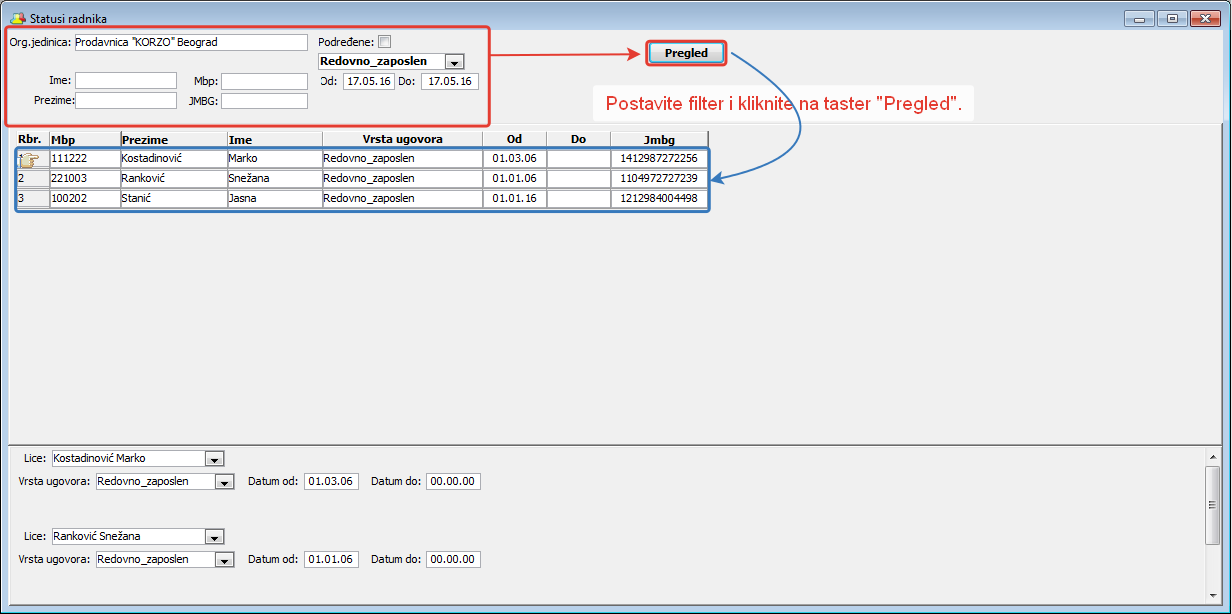Click the Od date field 17.05.16
This screenshot has height=614, width=1232.
(369, 81)
